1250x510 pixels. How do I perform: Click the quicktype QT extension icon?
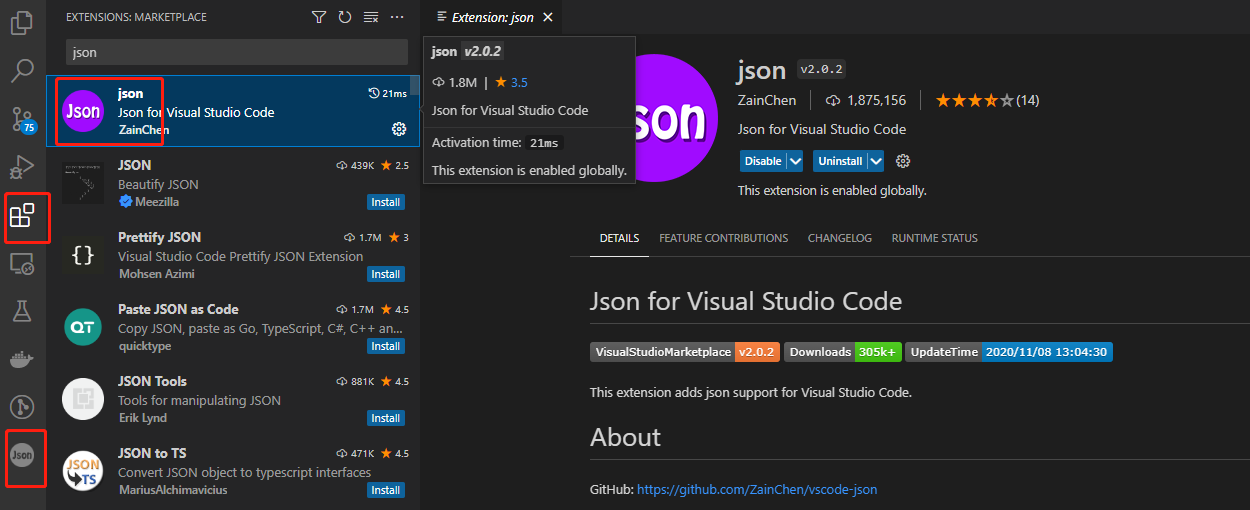click(x=82, y=327)
